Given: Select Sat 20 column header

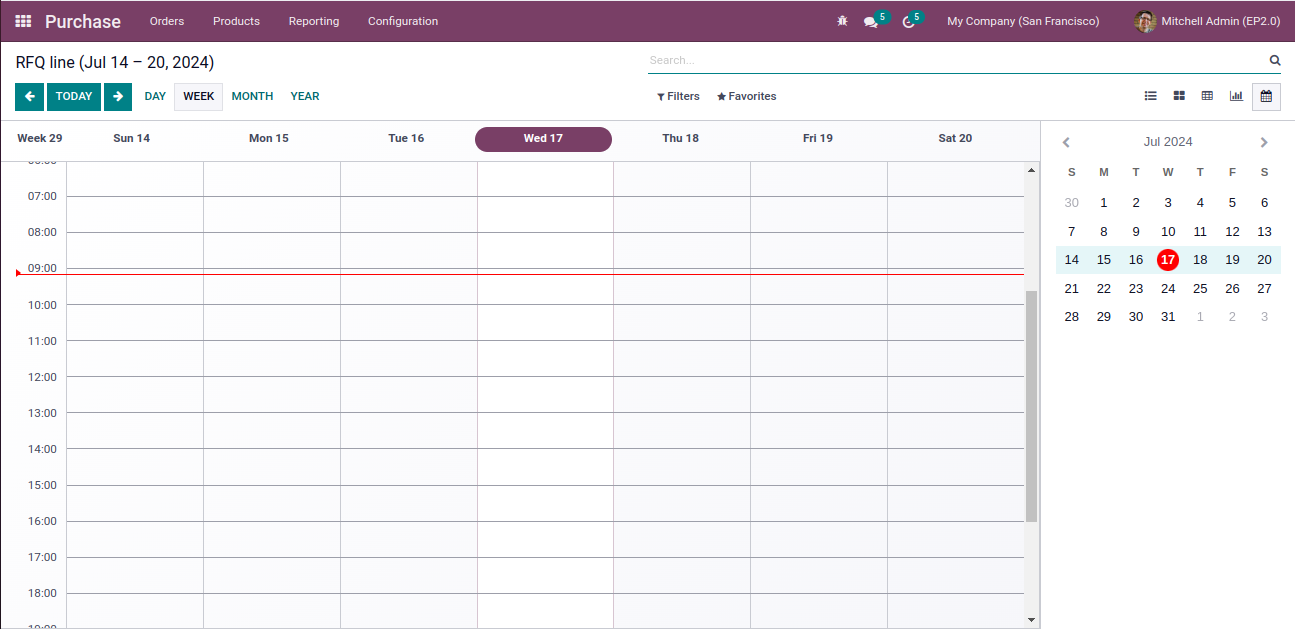Looking at the screenshot, I should point(955,139).
